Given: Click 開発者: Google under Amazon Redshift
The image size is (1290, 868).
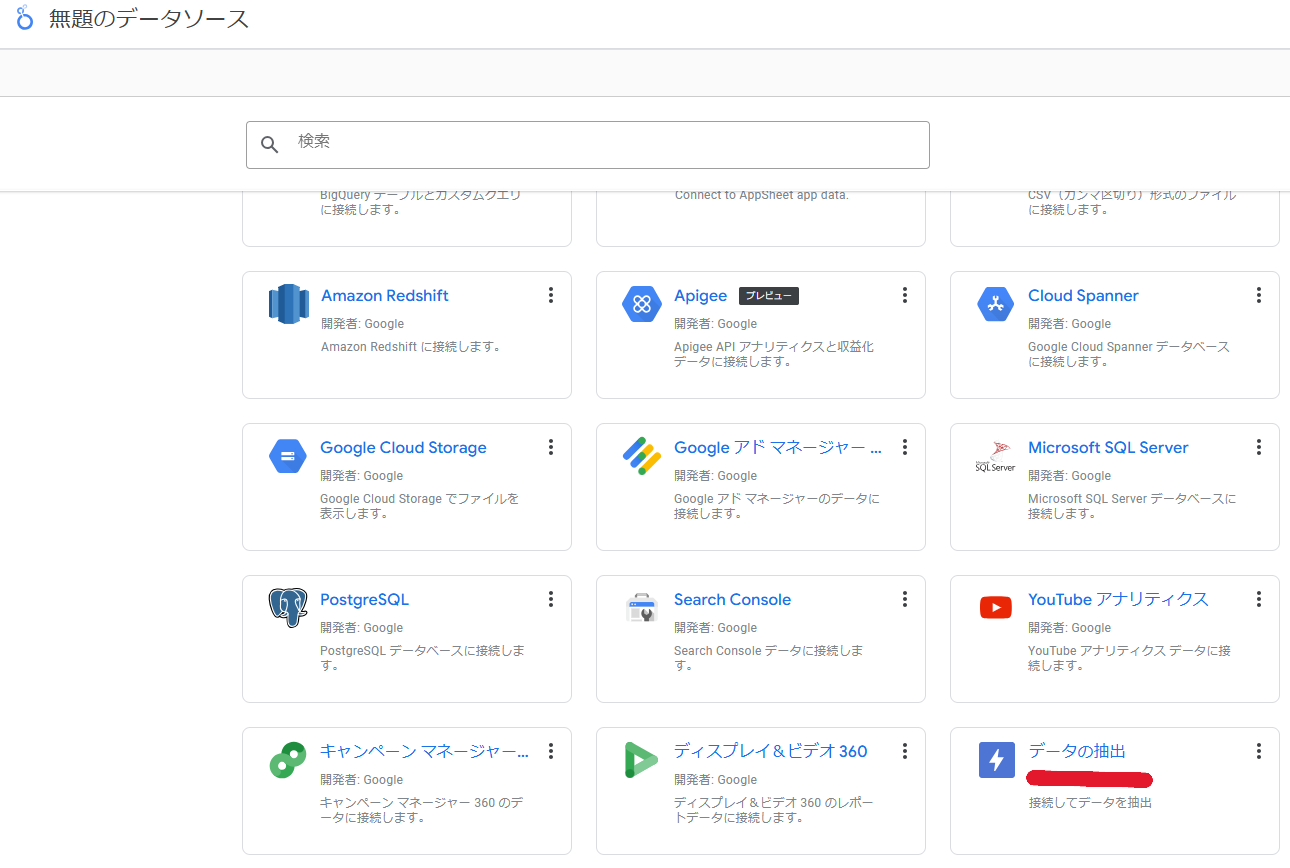Looking at the screenshot, I should 362,324.
